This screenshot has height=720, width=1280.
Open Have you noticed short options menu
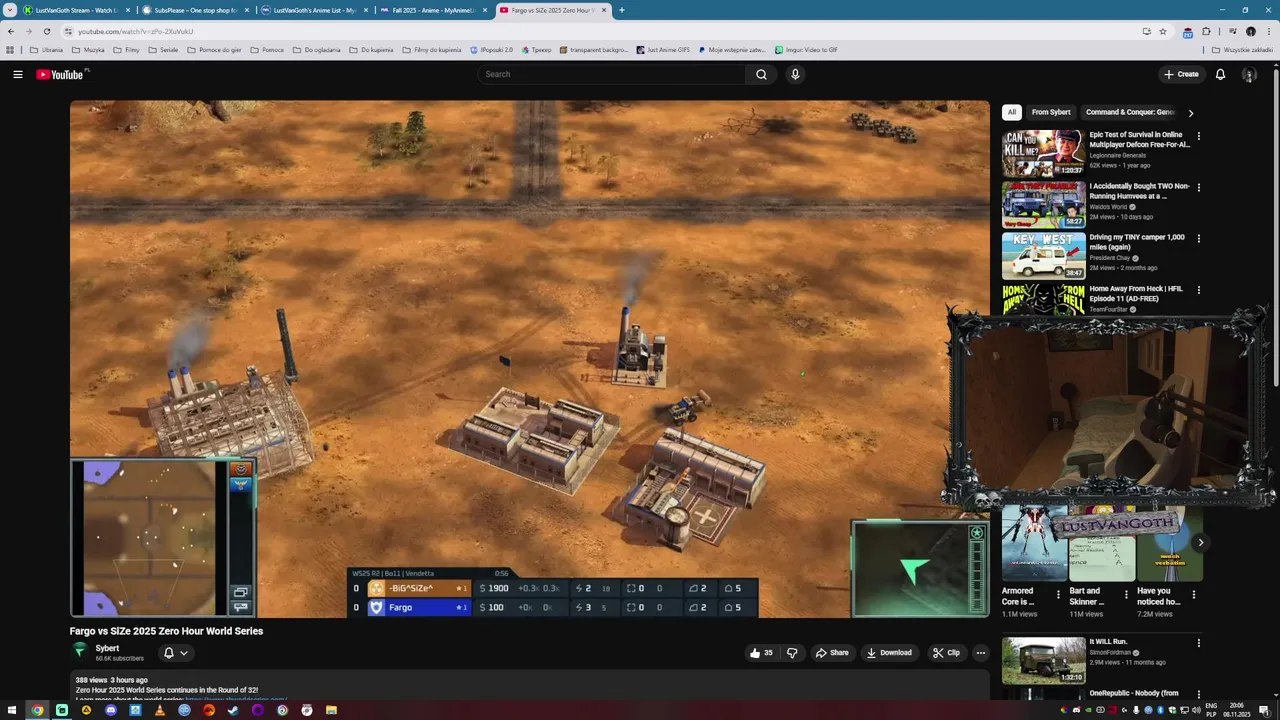(x=1193, y=594)
